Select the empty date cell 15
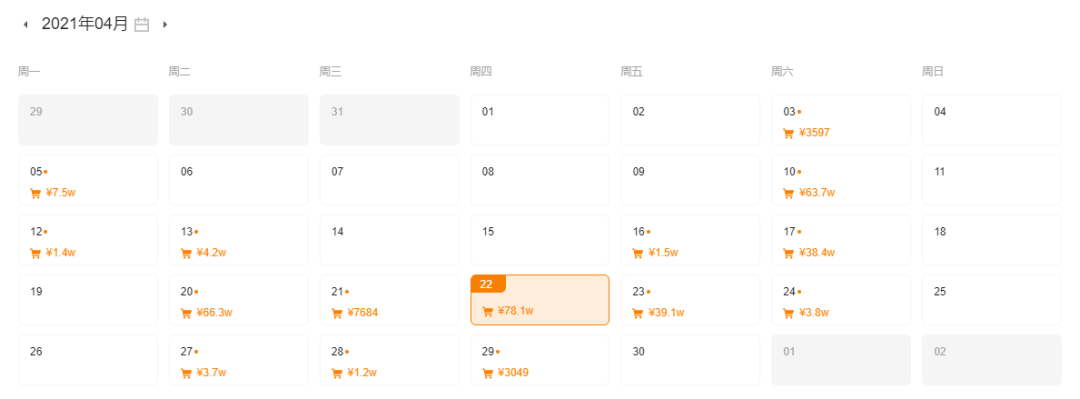Image resolution: width=1080 pixels, height=399 pixels. pyautogui.click(x=540, y=240)
